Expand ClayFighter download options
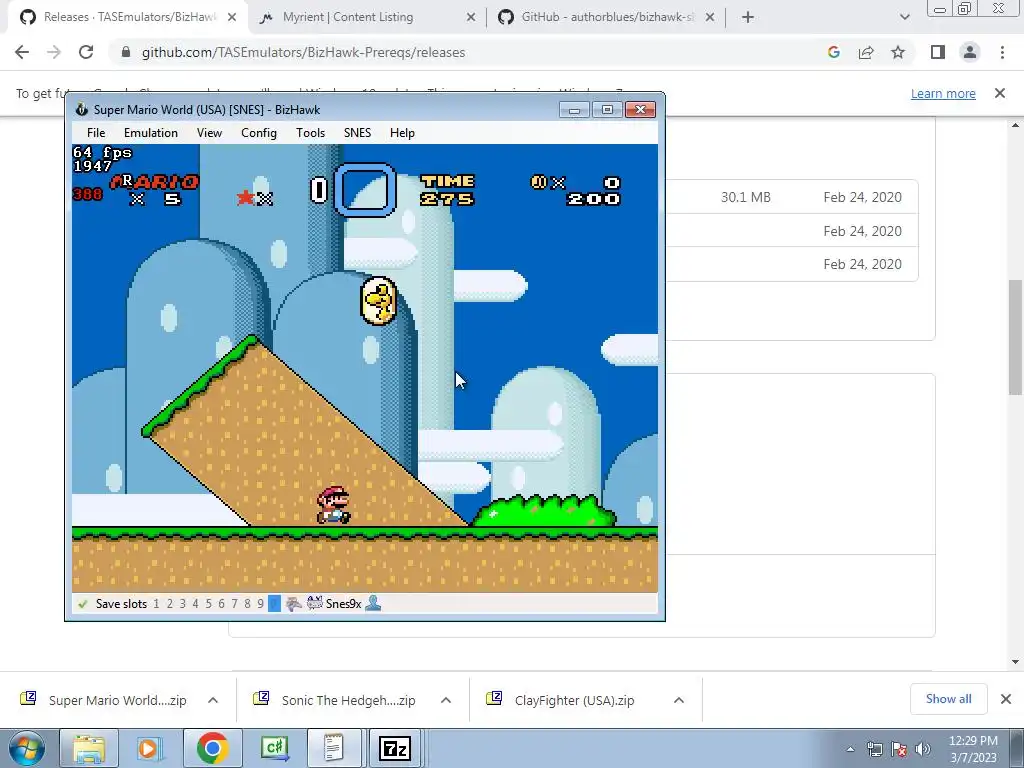The image size is (1024, 768). 679,700
